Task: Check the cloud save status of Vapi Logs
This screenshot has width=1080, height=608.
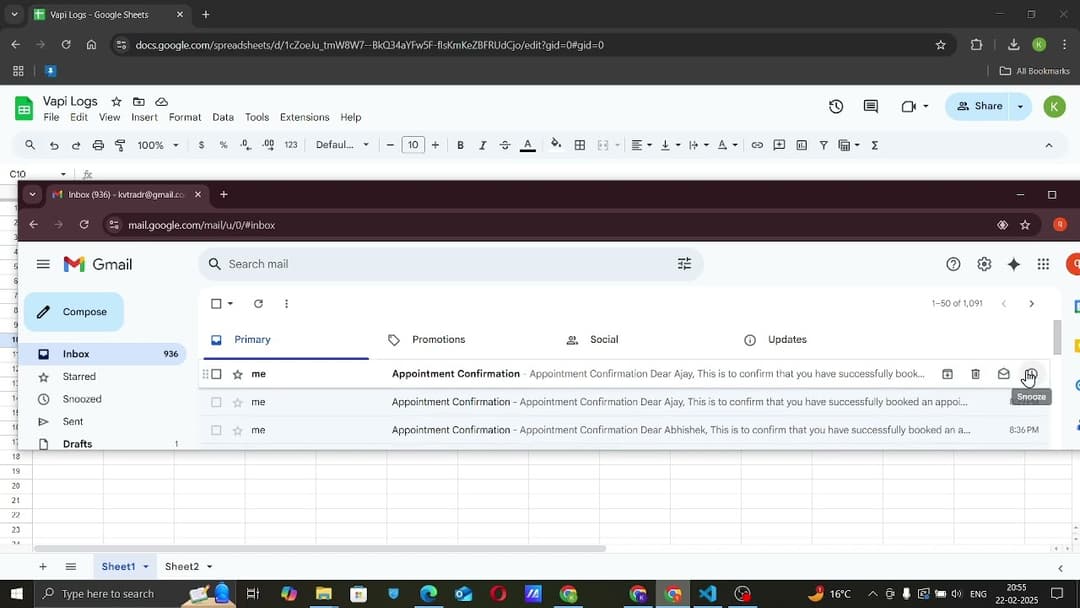Action: coord(161,101)
